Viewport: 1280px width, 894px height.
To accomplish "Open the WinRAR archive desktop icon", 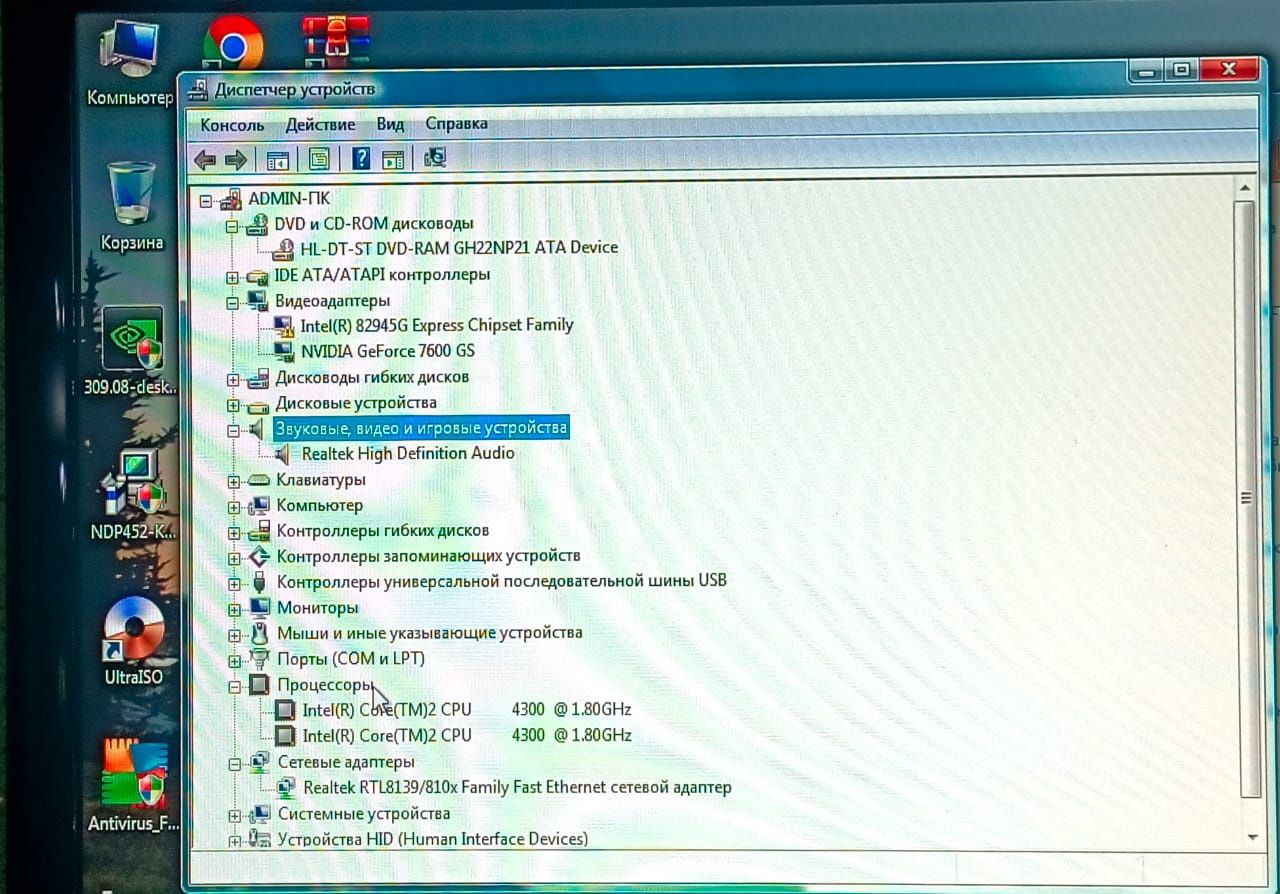I will 337,40.
